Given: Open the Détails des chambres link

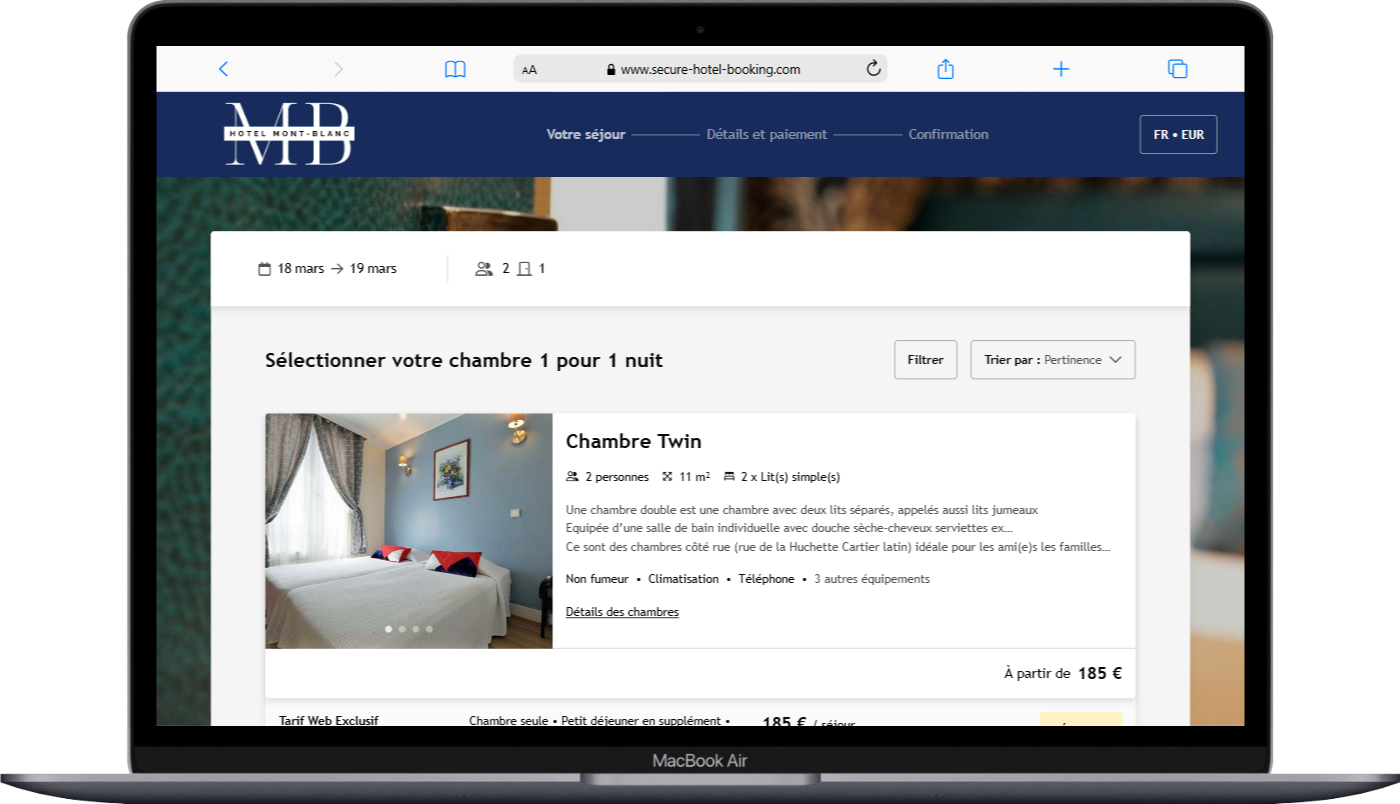Looking at the screenshot, I should pyautogui.click(x=622, y=612).
